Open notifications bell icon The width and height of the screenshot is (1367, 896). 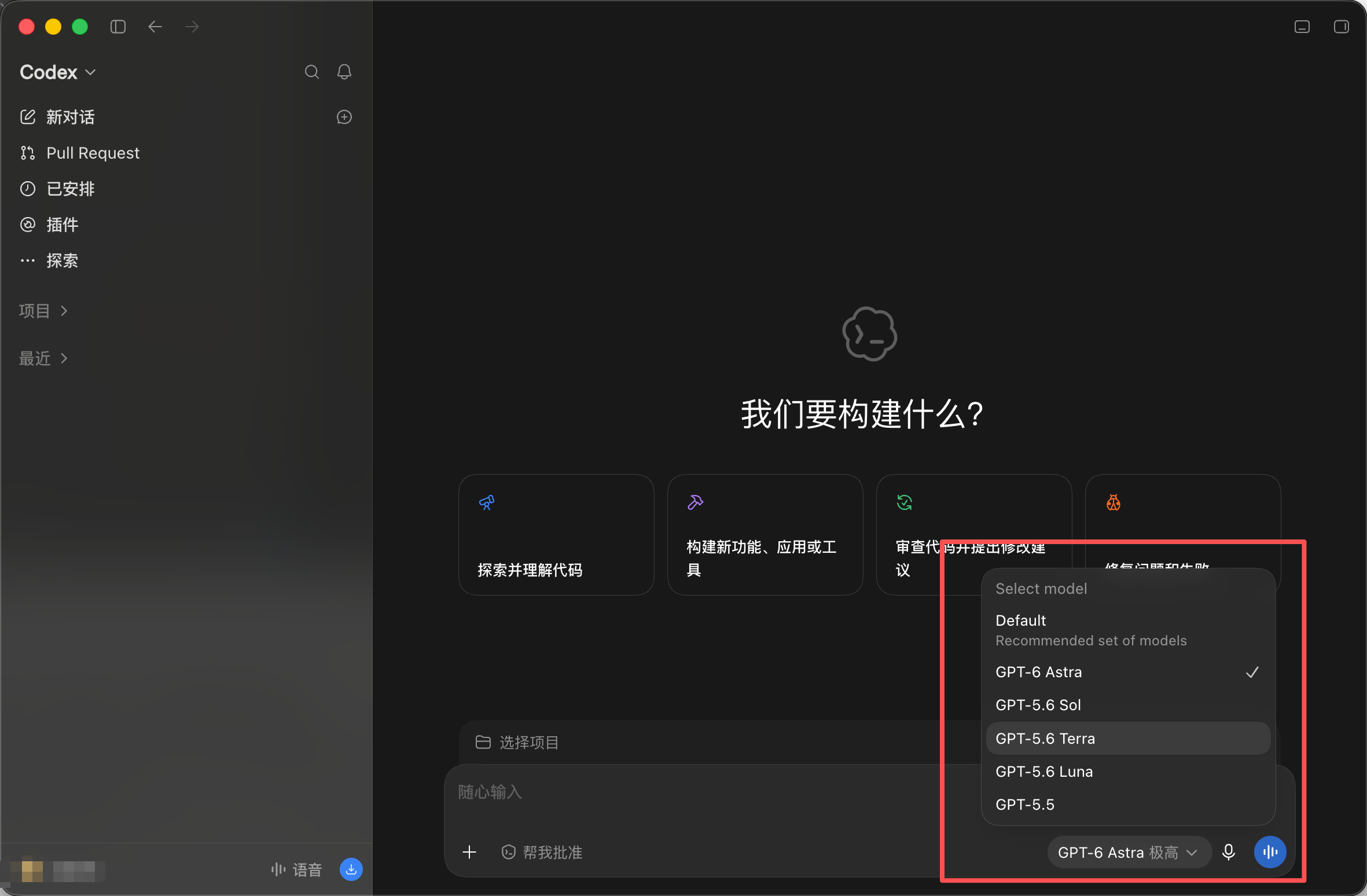coord(344,72)
